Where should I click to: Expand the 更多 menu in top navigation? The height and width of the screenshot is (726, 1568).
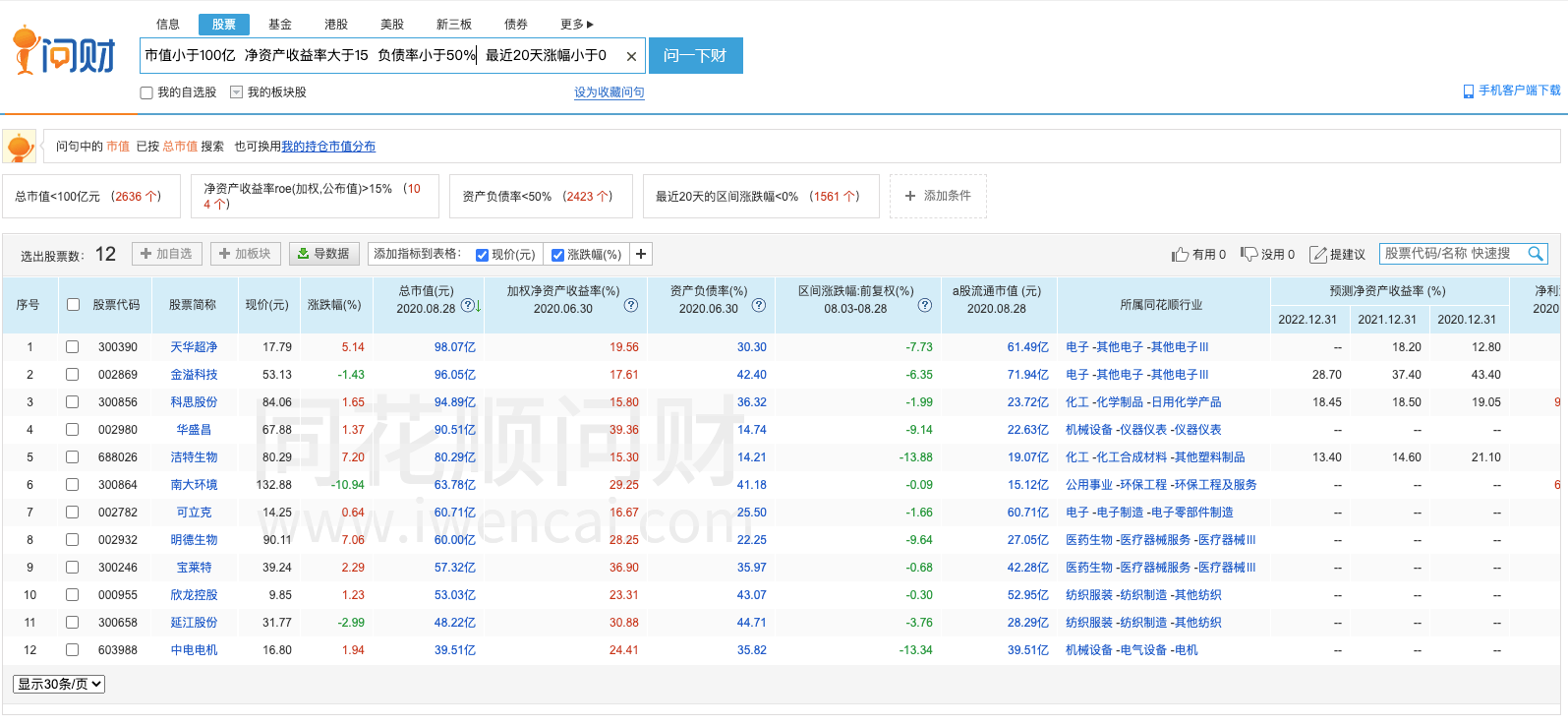pos(576,25)
